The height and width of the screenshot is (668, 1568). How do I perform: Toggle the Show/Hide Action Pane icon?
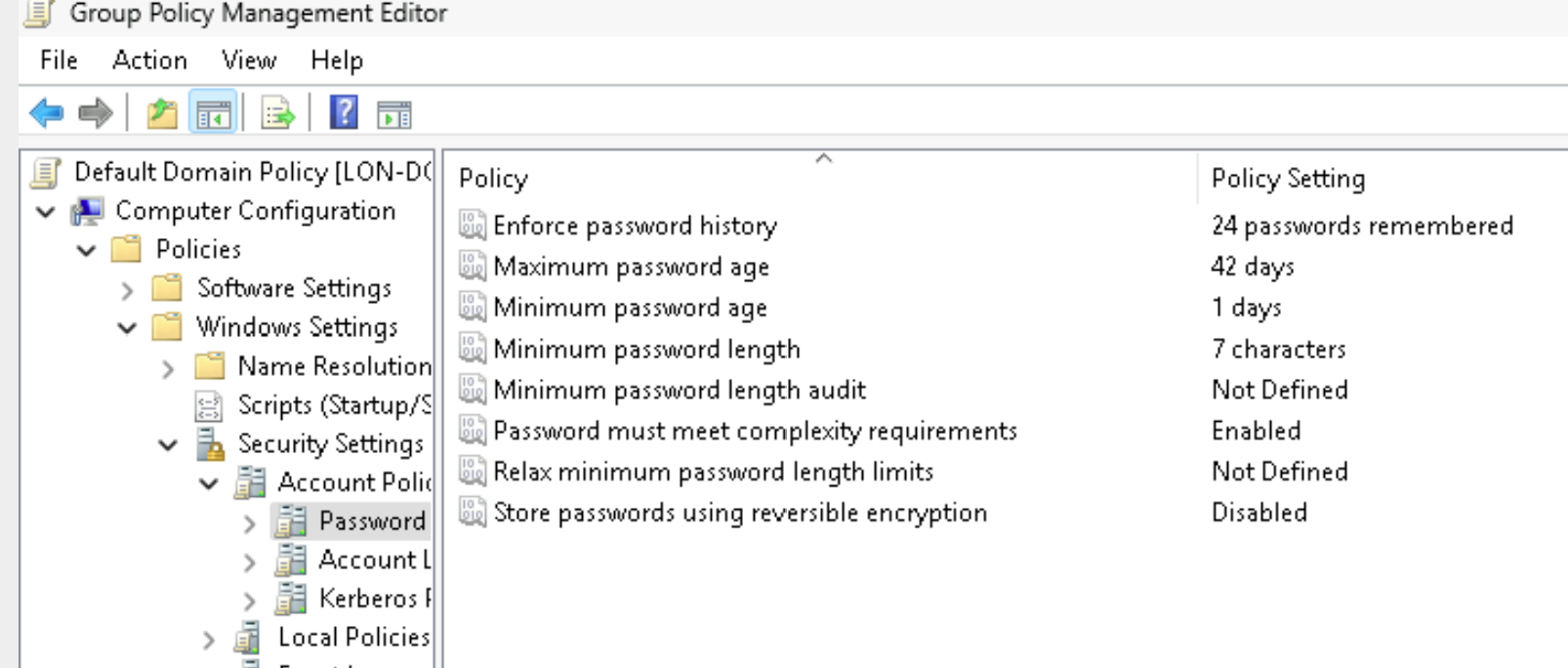[x=394, y=114]
